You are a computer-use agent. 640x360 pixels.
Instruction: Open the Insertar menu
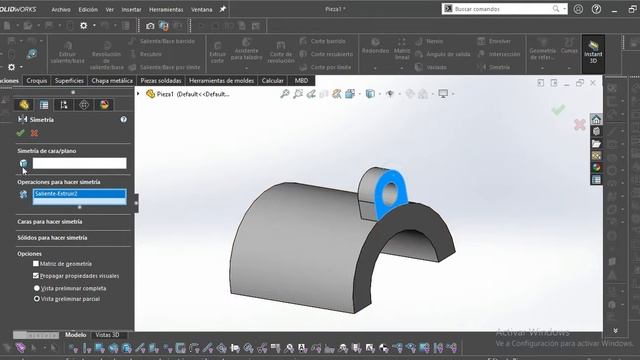[x=131, y=9]
